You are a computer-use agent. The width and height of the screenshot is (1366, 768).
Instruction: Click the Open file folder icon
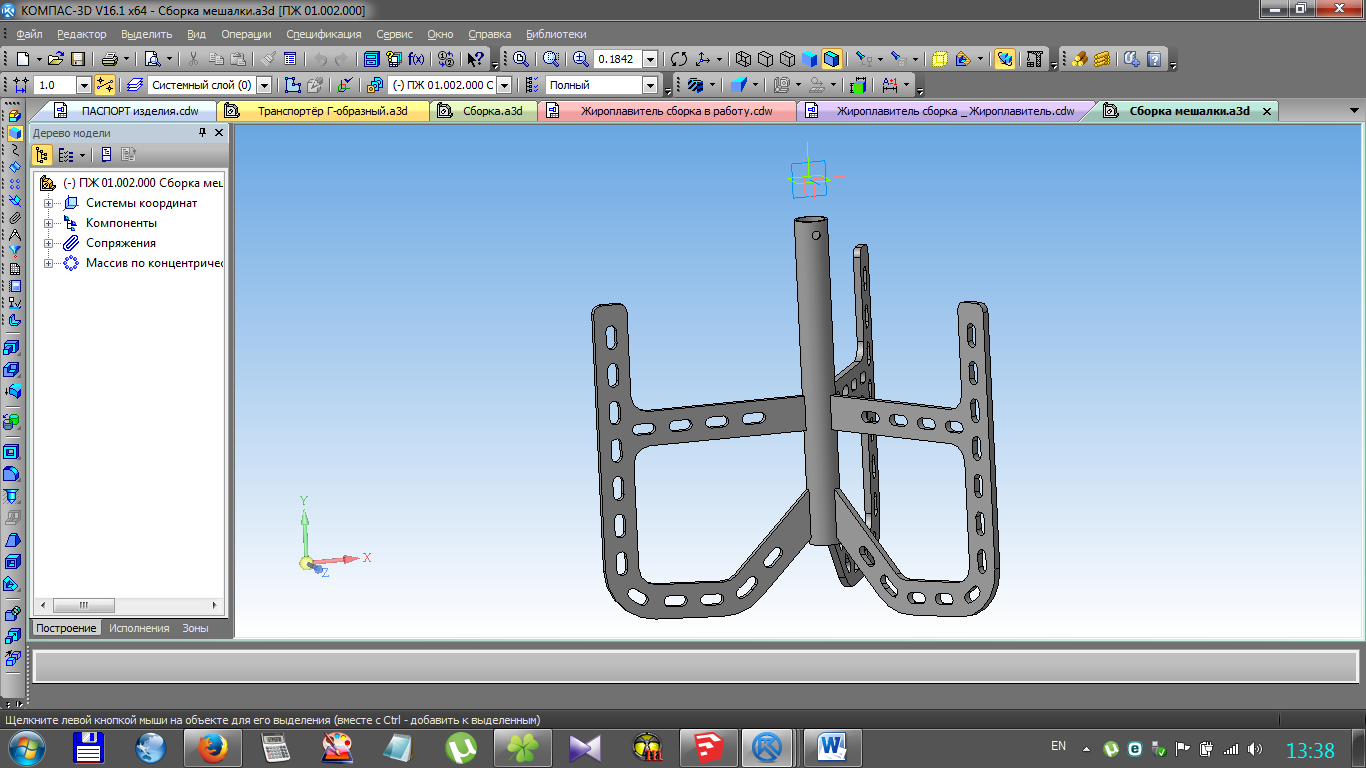coord(56,59)
